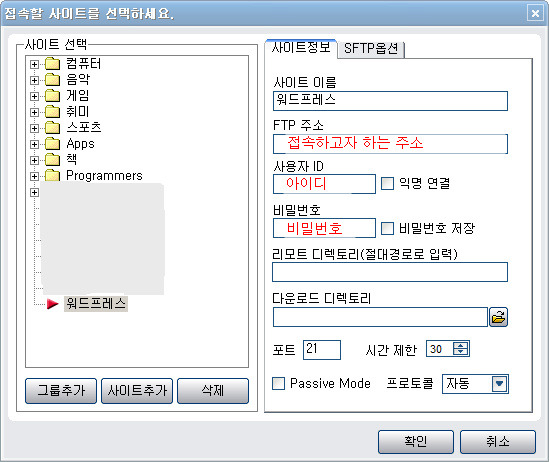Browse for download directory folder icon

pos(498,317)
